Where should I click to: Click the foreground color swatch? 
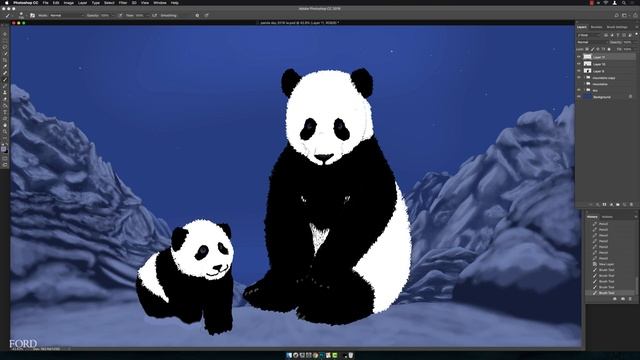click(4, 149)
